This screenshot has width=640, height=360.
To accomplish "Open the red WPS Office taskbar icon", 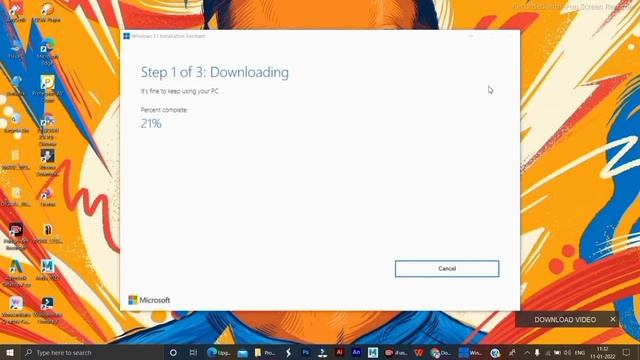I will (419, 352).
